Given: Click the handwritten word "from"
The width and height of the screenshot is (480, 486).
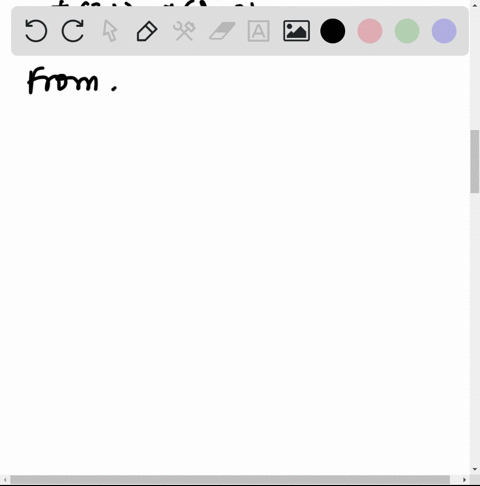Looking at the screenshot, I should pos(63,80).
